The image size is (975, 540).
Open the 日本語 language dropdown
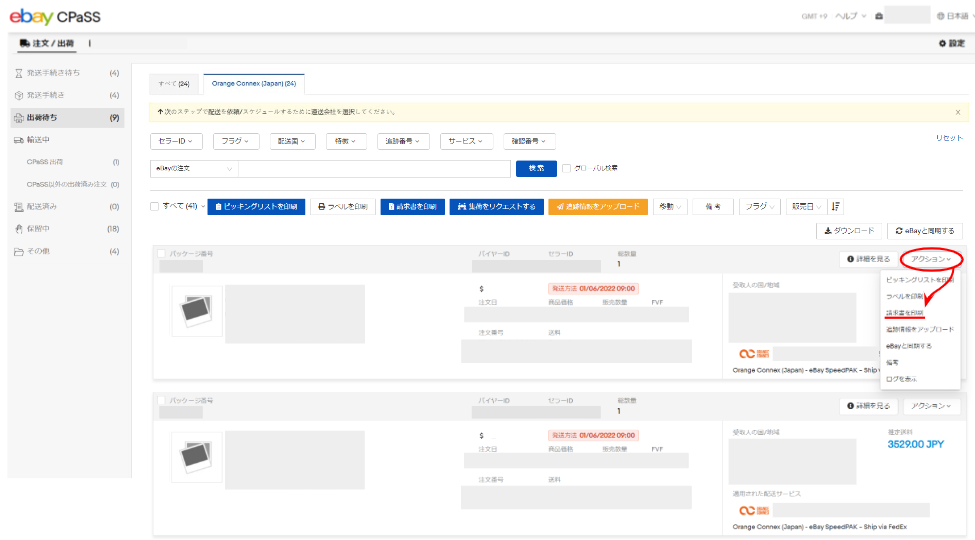pyautogui.click(x=954, y=16)
